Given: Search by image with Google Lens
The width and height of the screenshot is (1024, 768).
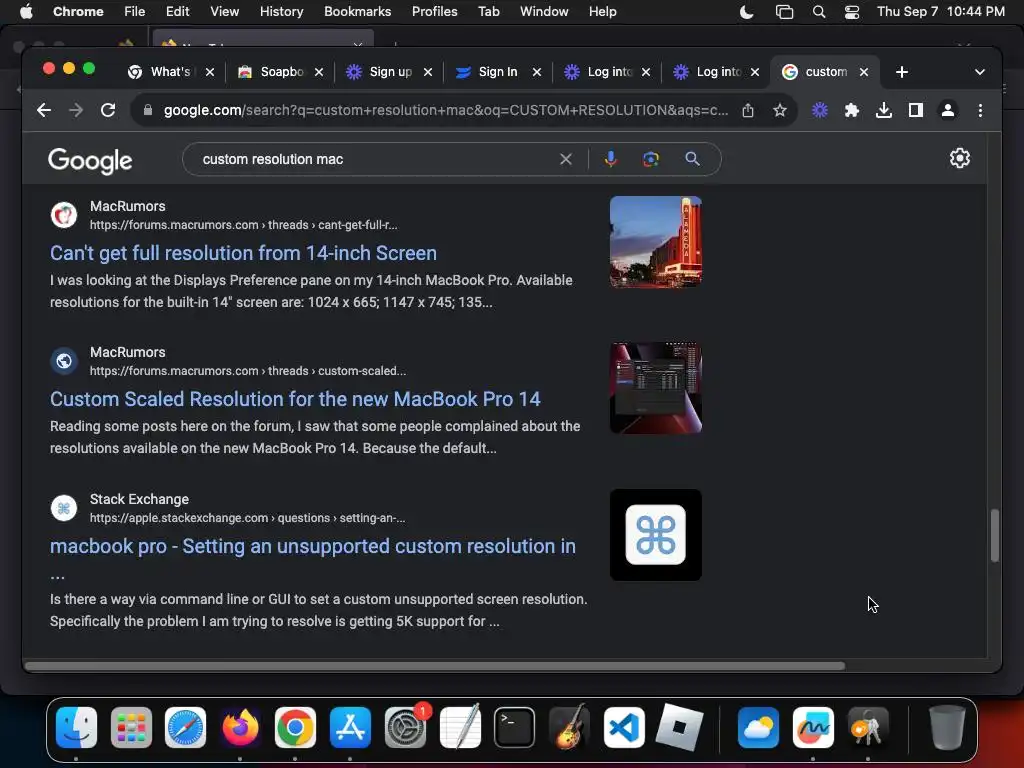Looking at the screenshot, I should [650, 159].
